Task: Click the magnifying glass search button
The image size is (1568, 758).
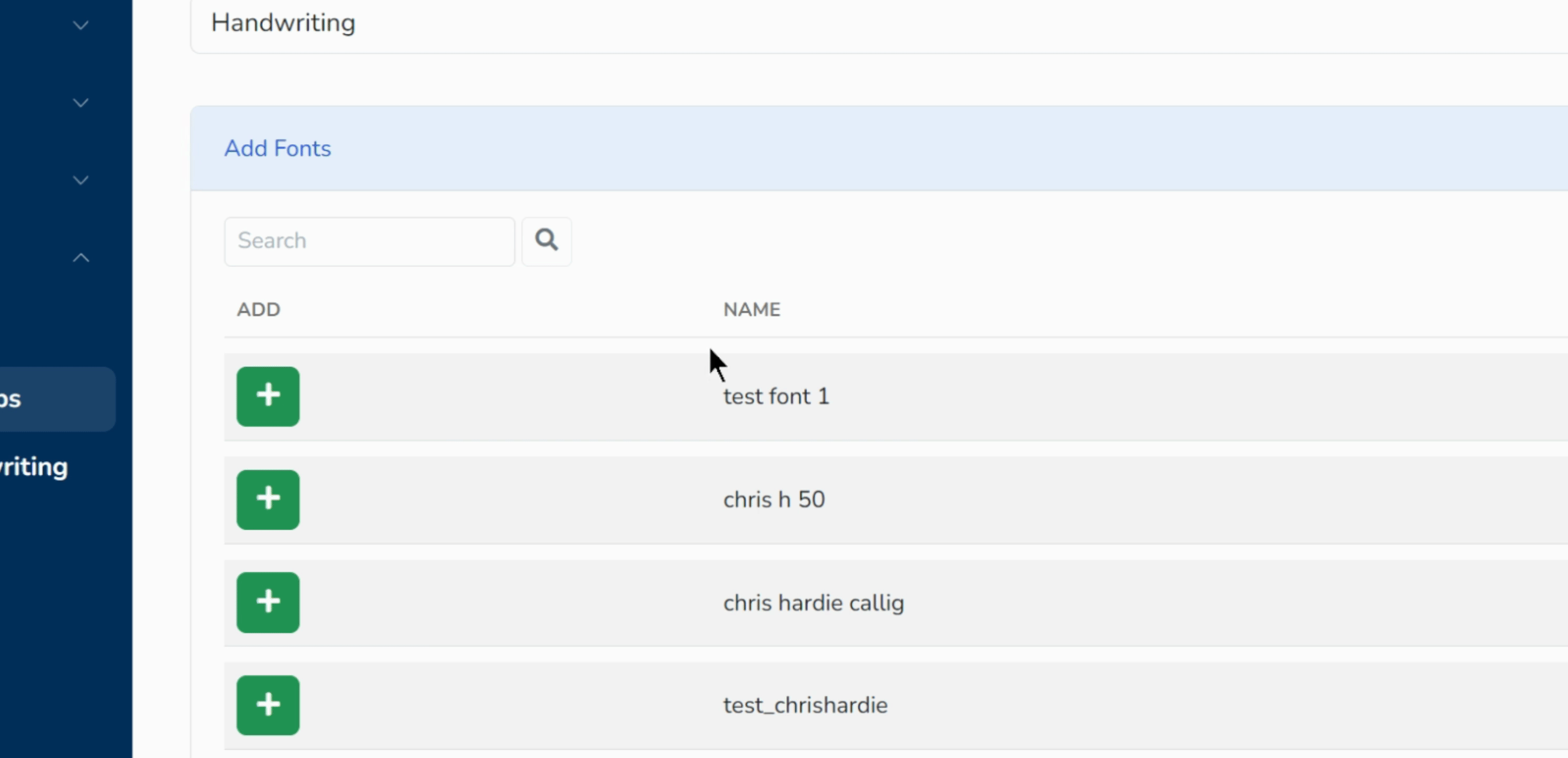Action: click(x=546, y=241)
